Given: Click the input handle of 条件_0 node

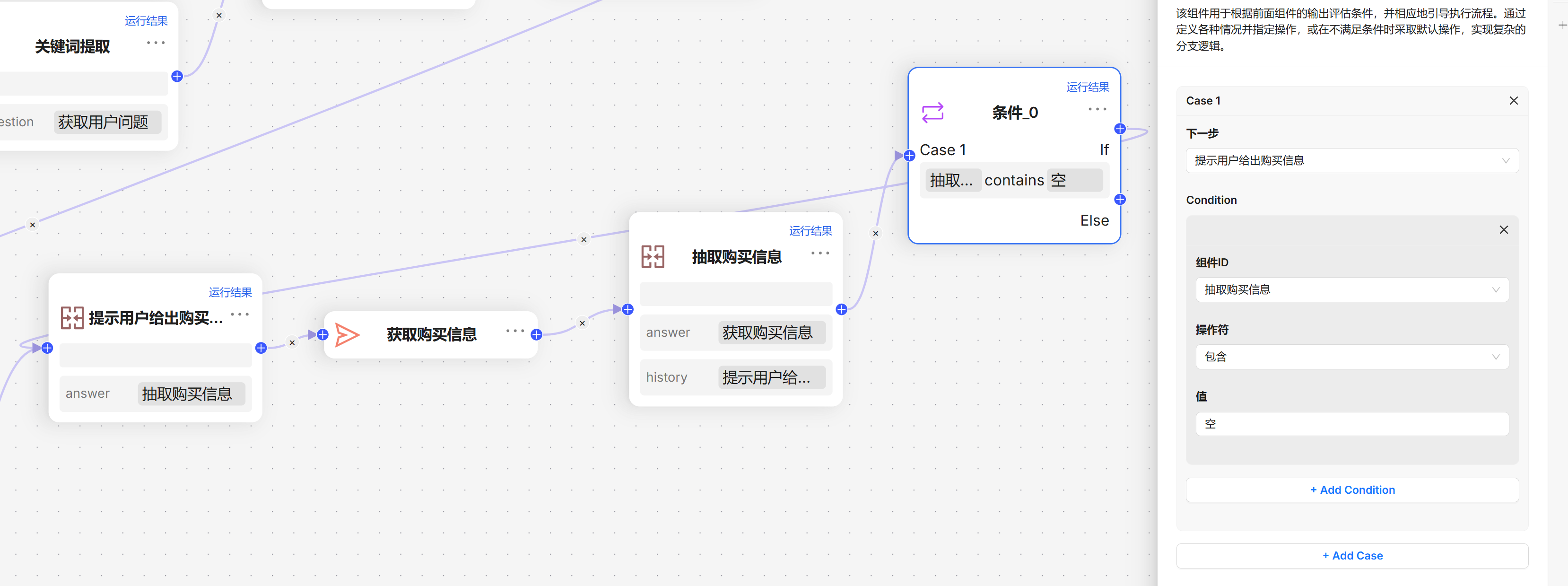Looking at the screenshot, I should point(909,156).
